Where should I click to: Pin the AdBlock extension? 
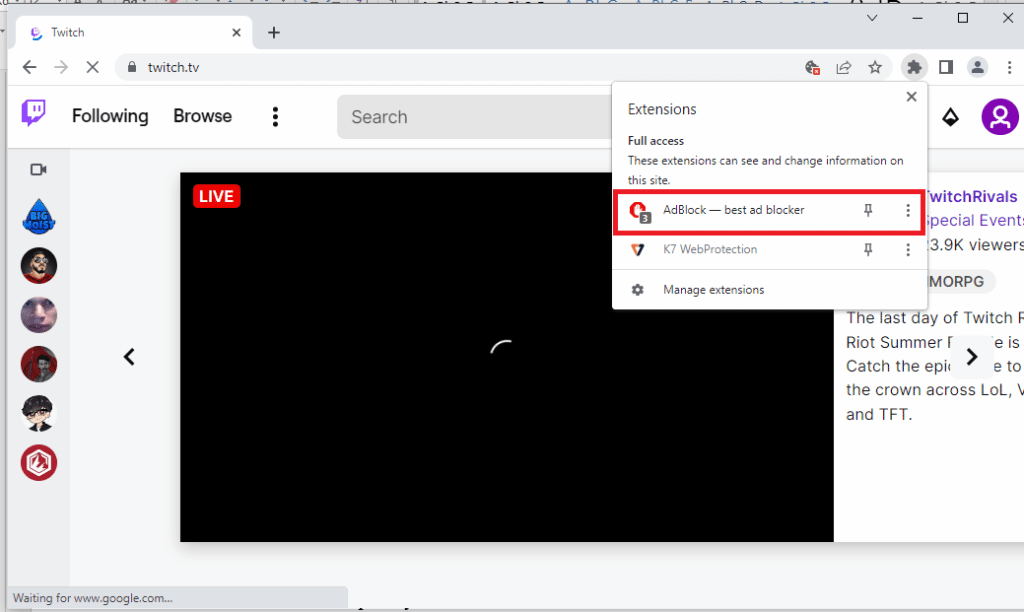click(868, 210)
